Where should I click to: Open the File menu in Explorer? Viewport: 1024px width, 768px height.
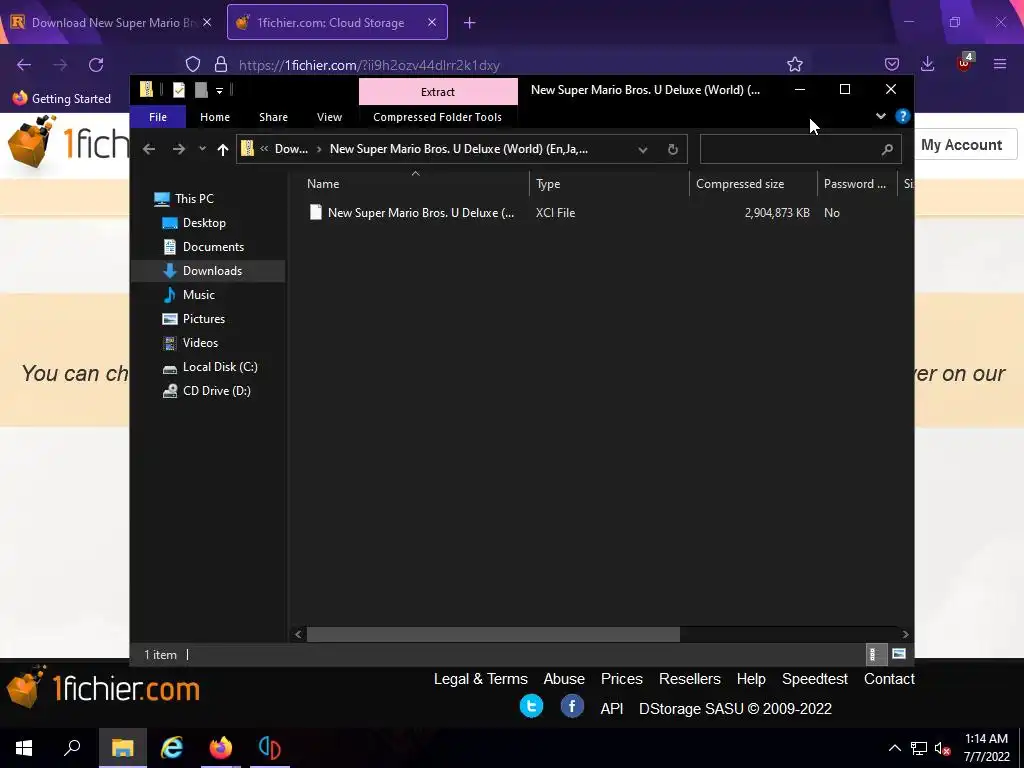[158, 117]
